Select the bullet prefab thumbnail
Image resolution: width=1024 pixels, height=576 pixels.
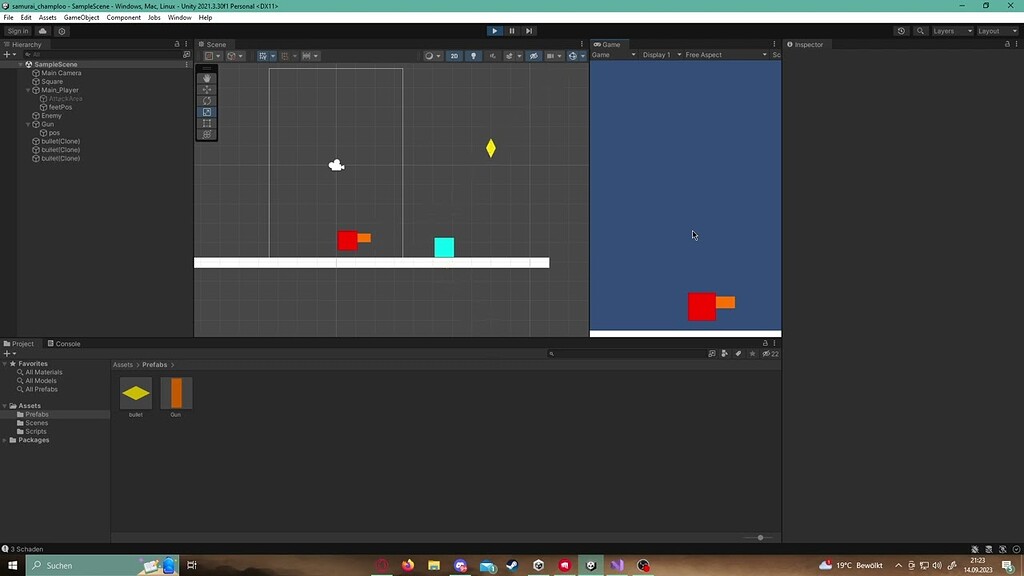(x=136, y=393)
